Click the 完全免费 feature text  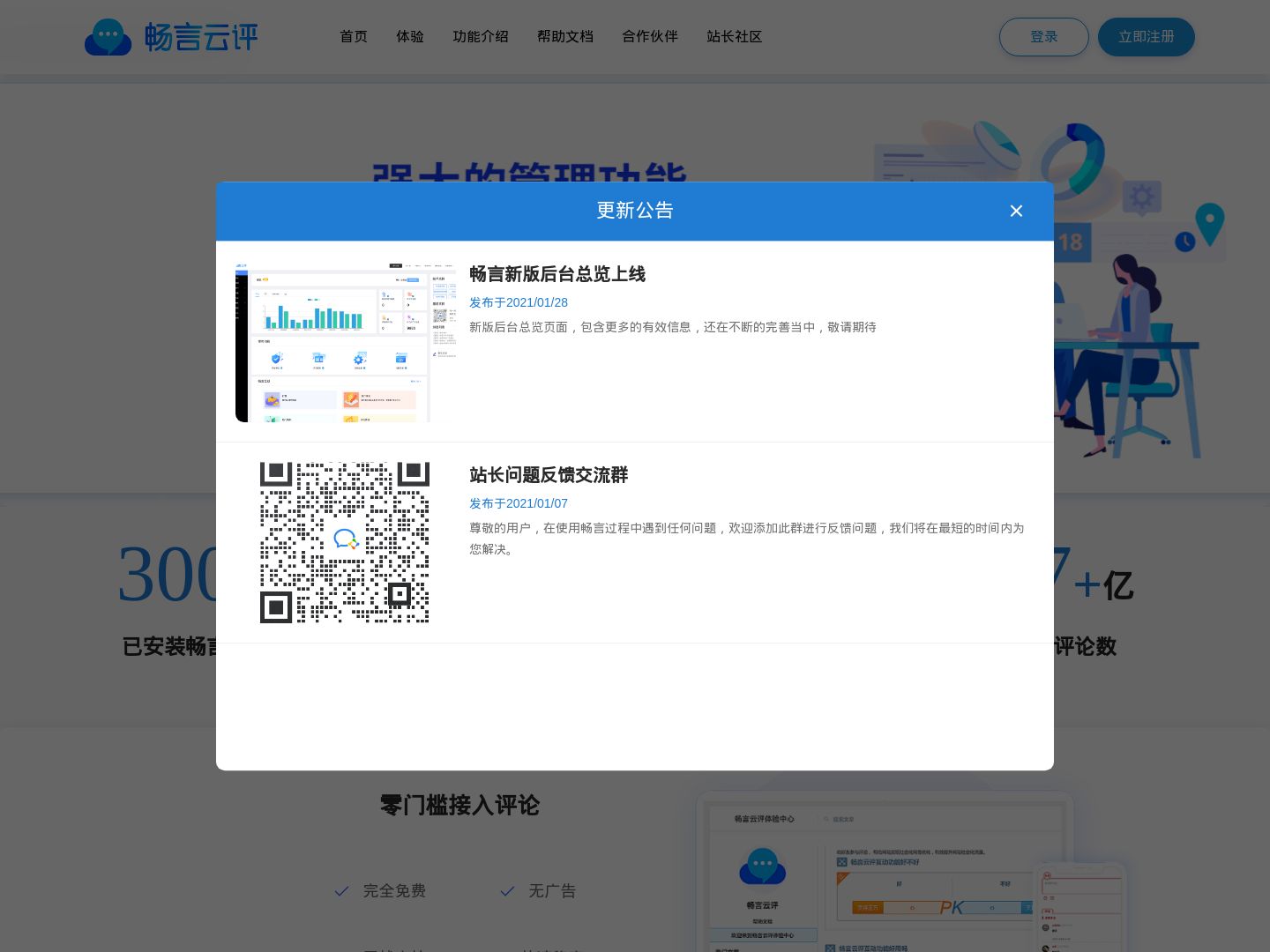click(x=394, y=891)
